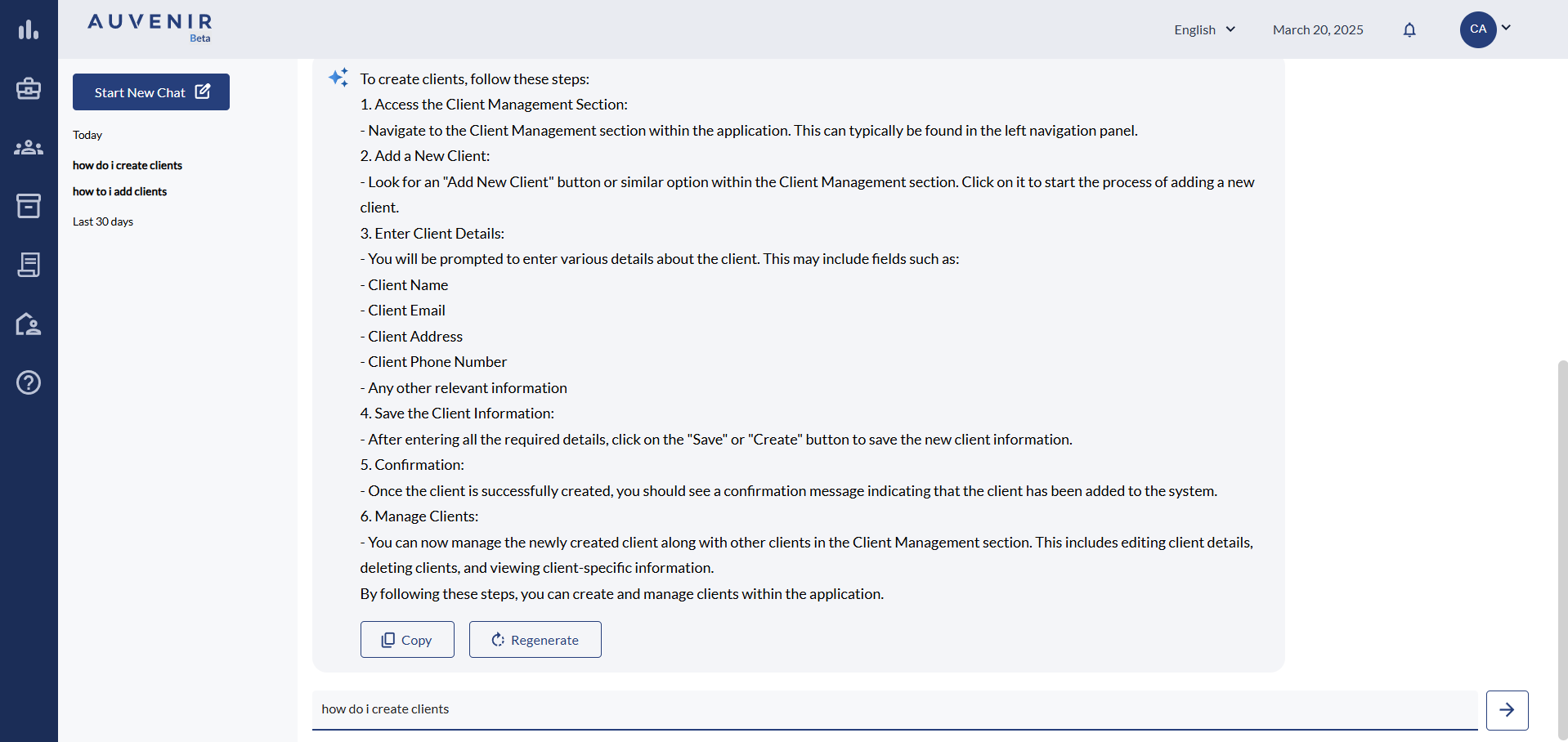
Task: Open the help question mark icon
Action: click(29, 382)
